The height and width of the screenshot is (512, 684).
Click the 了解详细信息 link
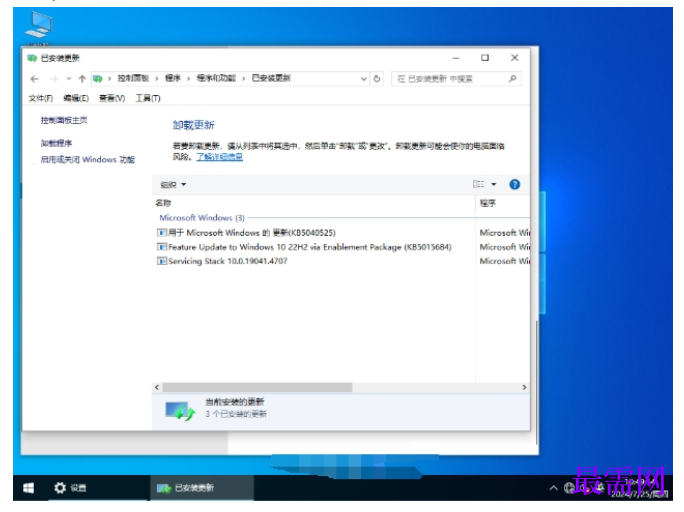click(219, 157)
